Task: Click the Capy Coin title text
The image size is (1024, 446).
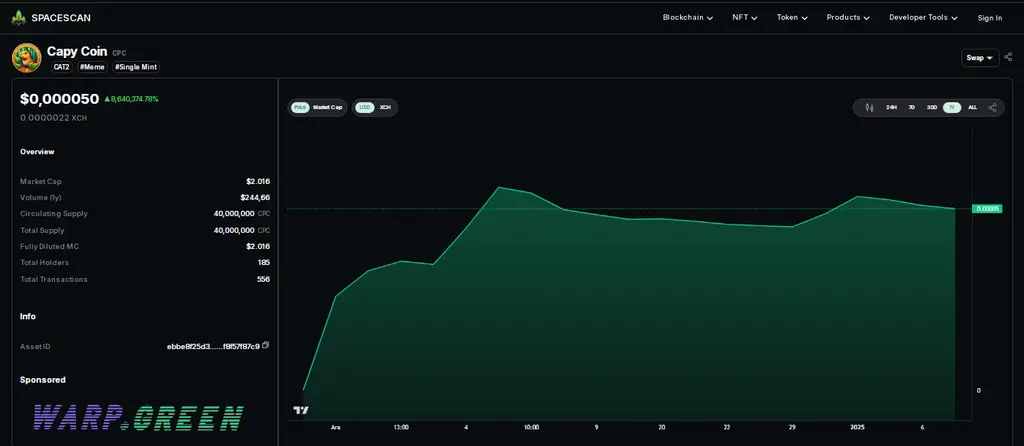Action: 76,51
